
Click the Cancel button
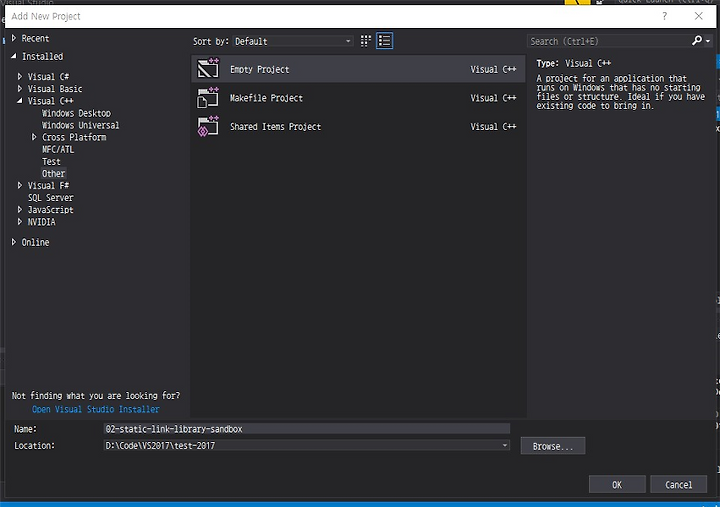click(678, 484)
